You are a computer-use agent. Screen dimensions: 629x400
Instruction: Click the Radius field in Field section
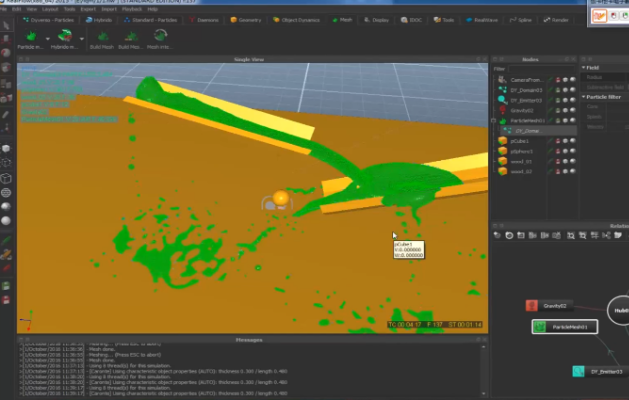coord(606,77)
